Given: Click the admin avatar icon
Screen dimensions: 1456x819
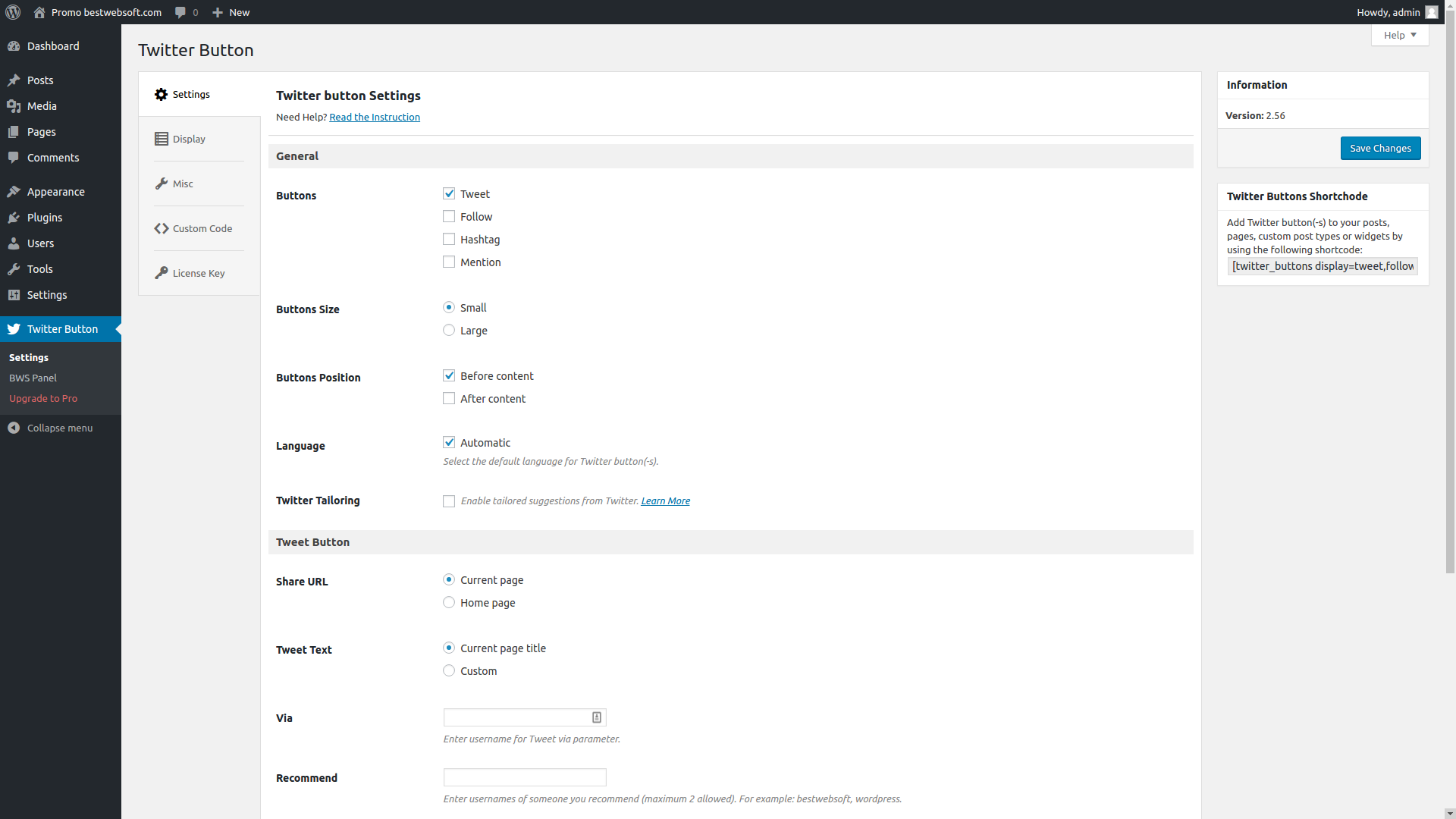Looking at the screenshot, I should pos(1432,12).
